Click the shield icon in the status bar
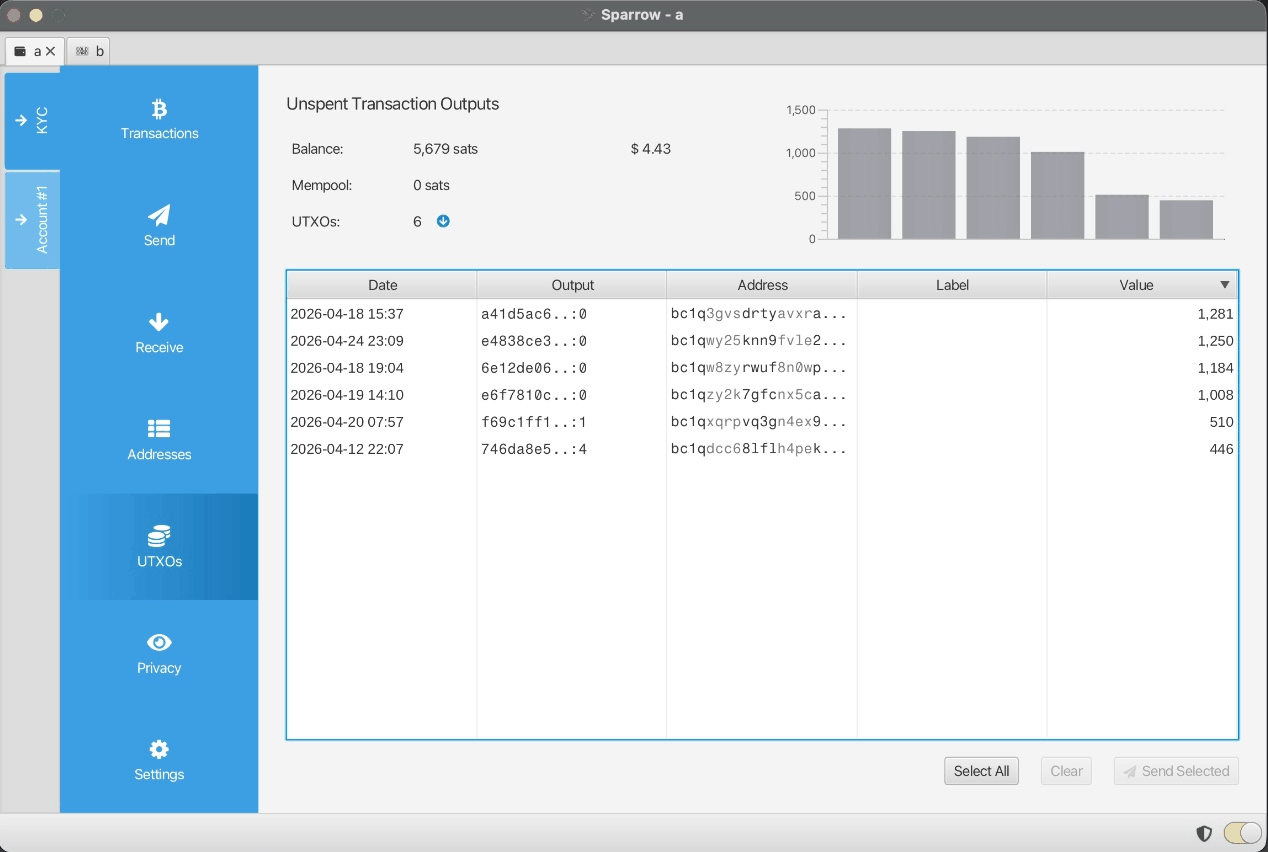Viewport: 1268px width, 852px height. [1204, 833]
